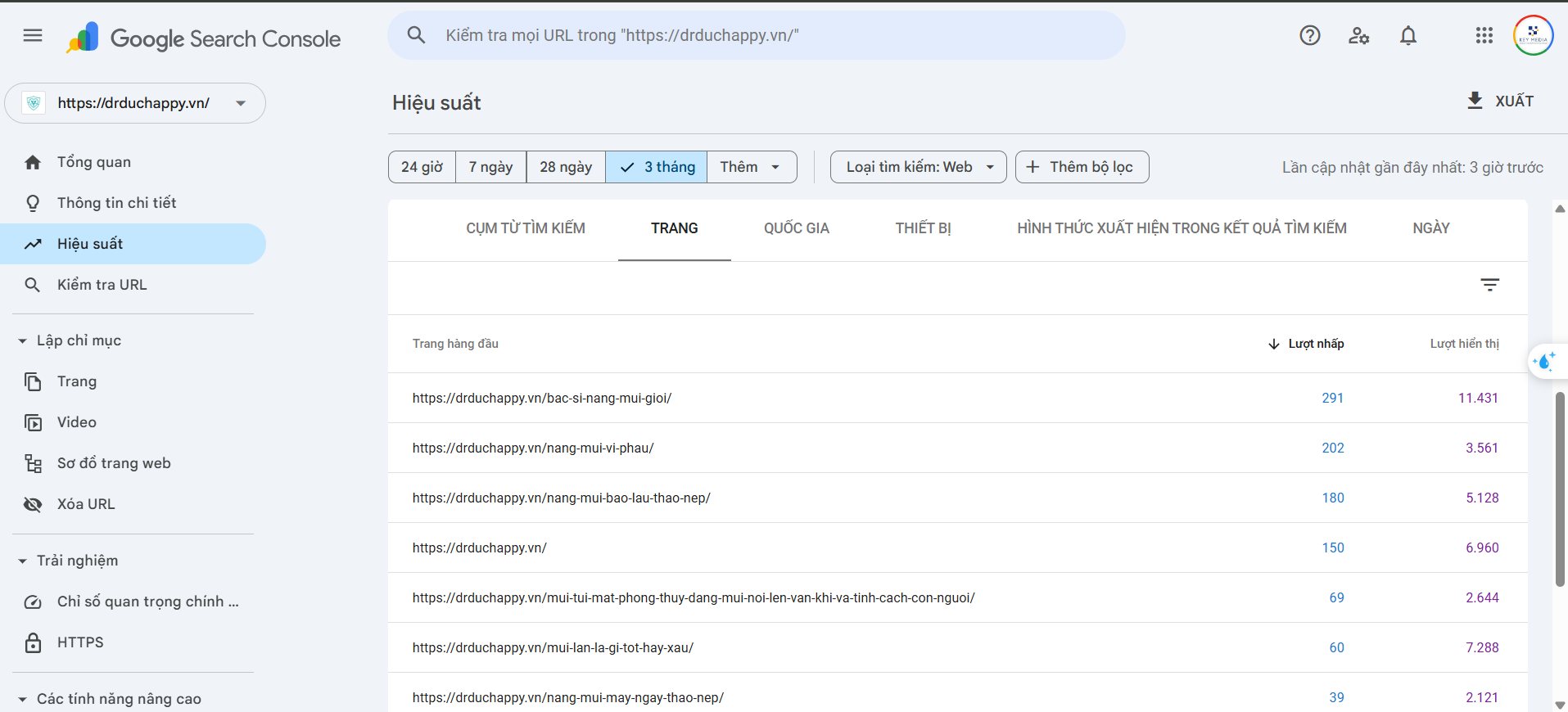Open the Google apps grid
The image size is (1568, 712).
(1484, 35)
